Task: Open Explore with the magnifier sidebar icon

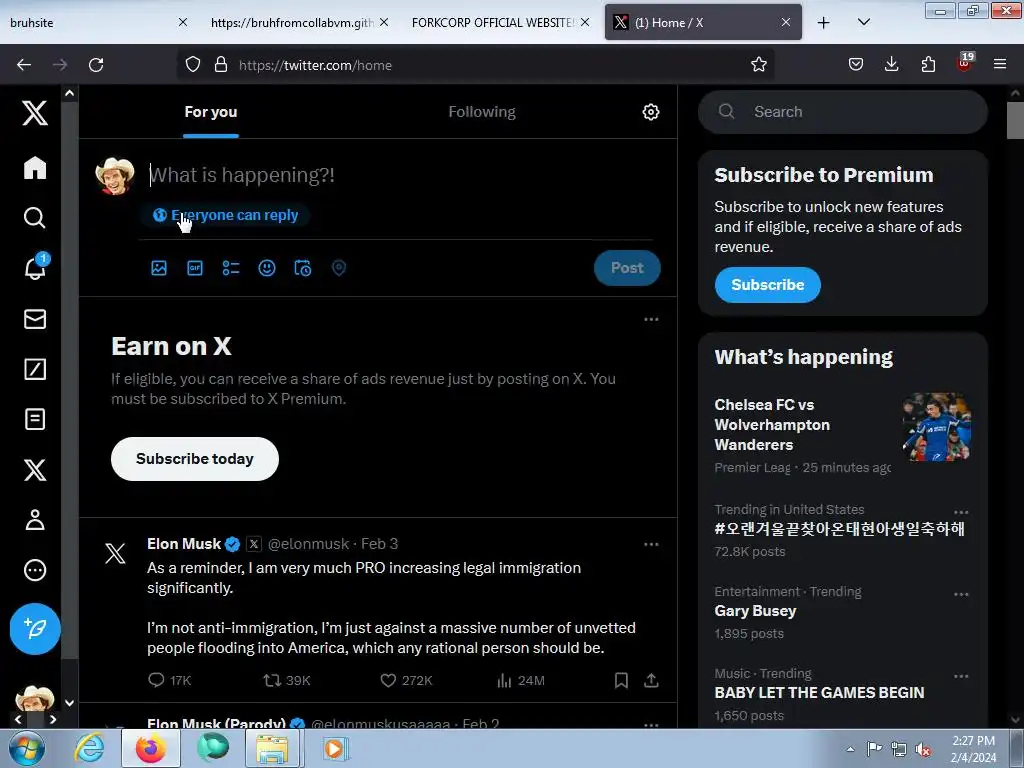Action: tap(35, 217)
